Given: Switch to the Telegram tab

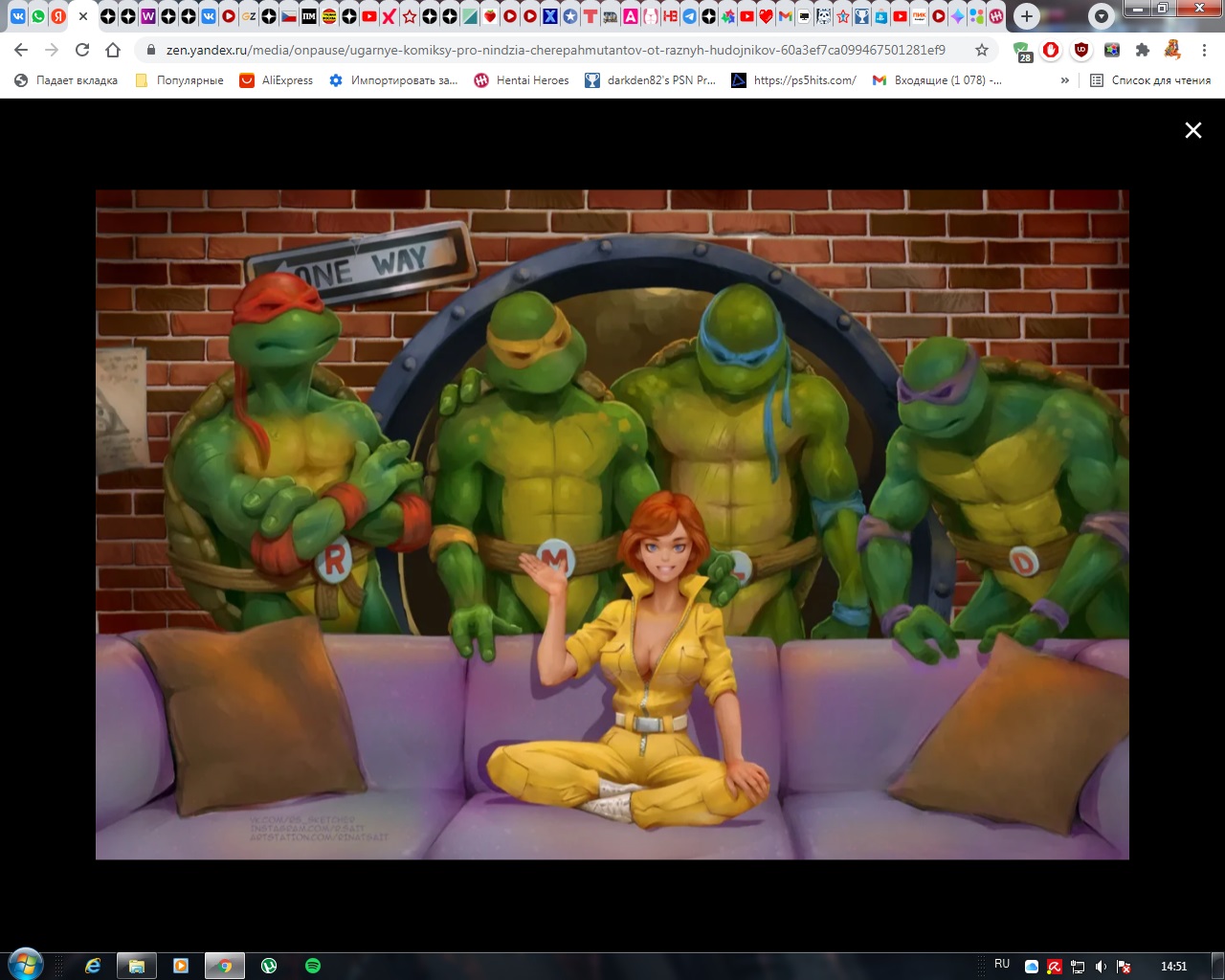Looking at the screenshot, I should tap(689, 16).
